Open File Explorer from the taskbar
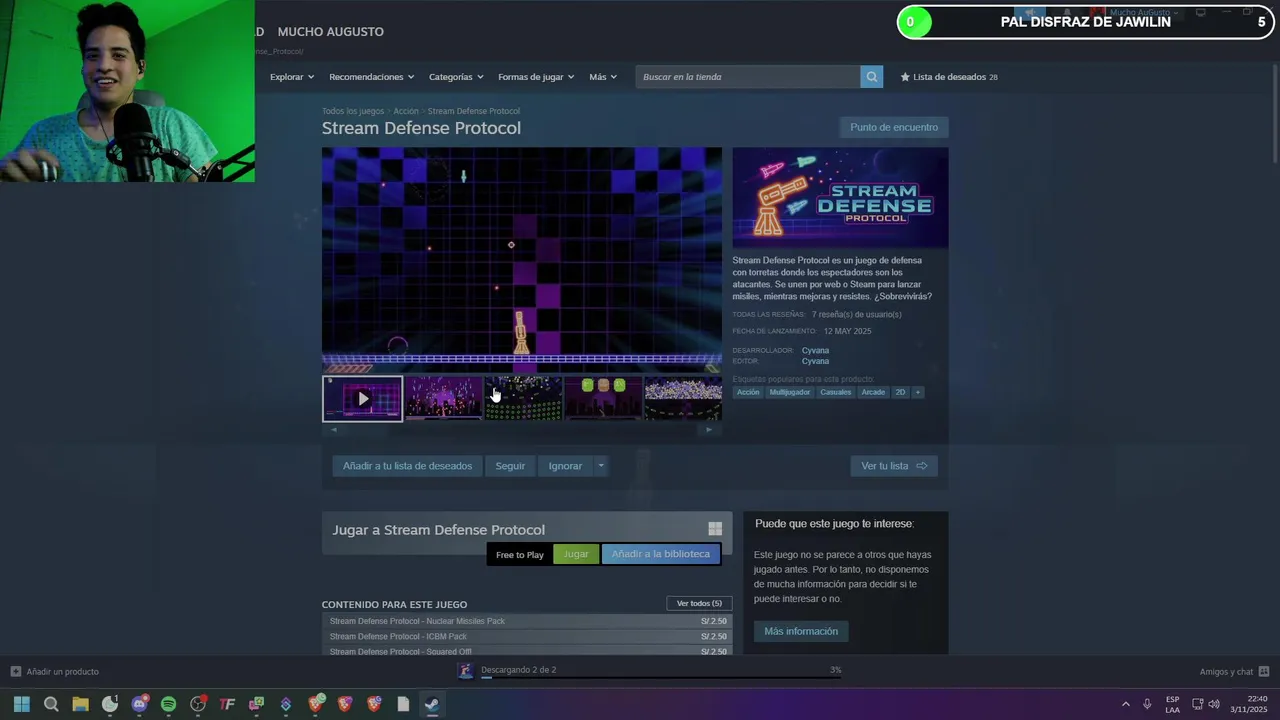1280x720 pixels. 80,704
